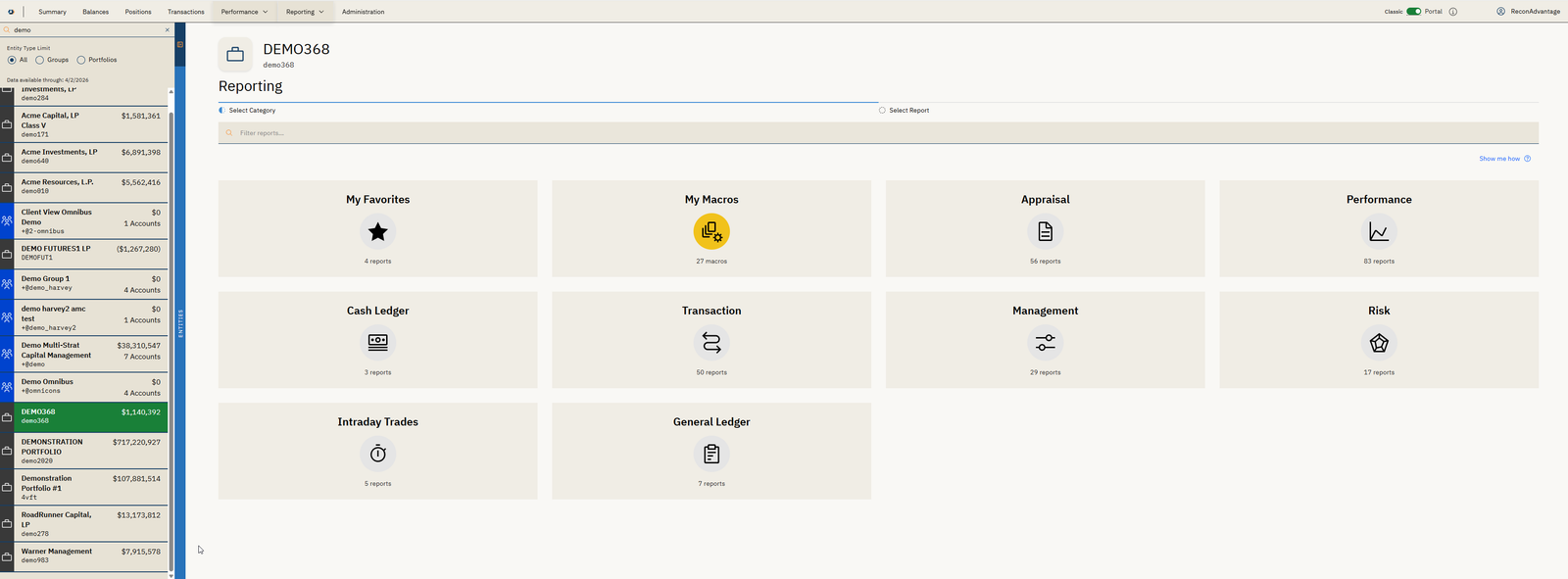The height and width of the screenshot is (579, 1568).
Task: Click the help icon next to Show me how
Action: (x=1527, y=159)
